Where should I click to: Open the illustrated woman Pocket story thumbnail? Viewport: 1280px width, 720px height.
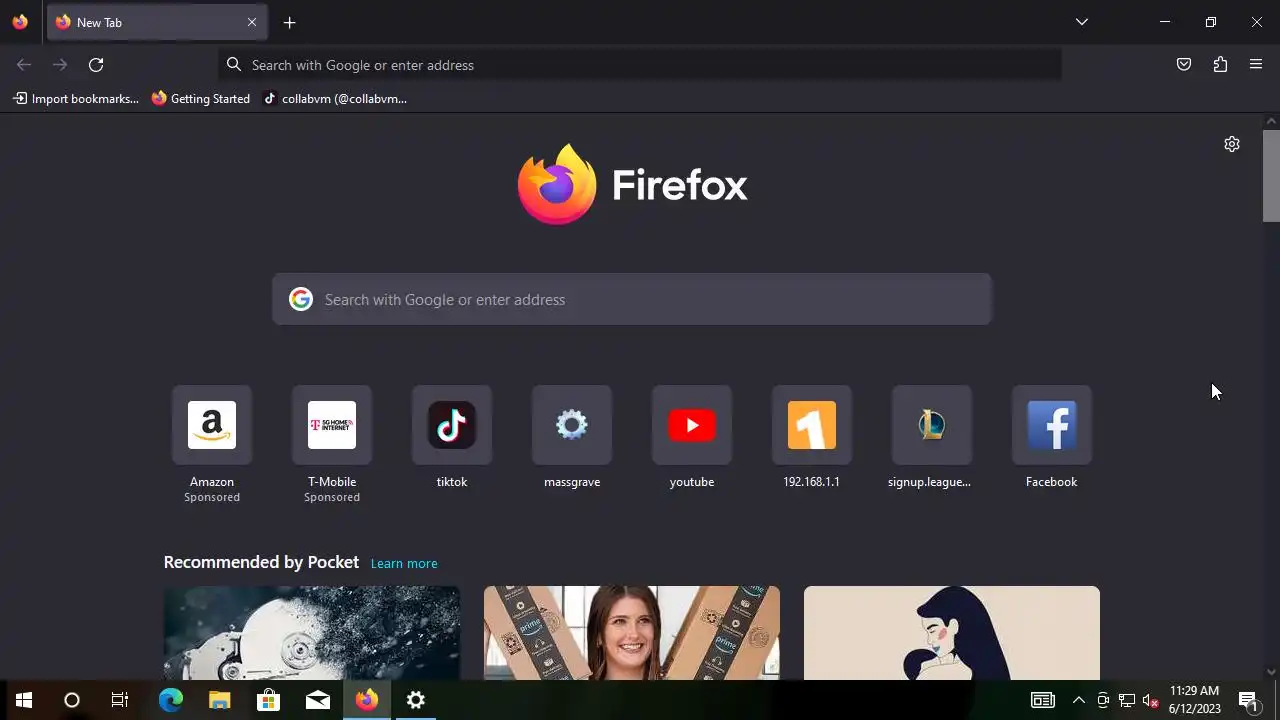point(952,633)
